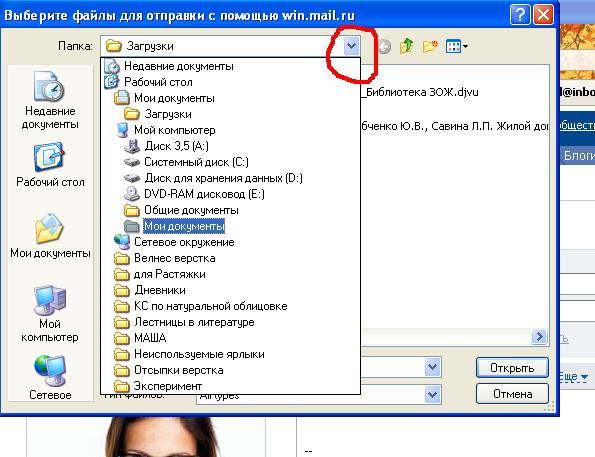The image size is (595, 457).
Task: Open the Views menu icon
Action: coord(456,47)
